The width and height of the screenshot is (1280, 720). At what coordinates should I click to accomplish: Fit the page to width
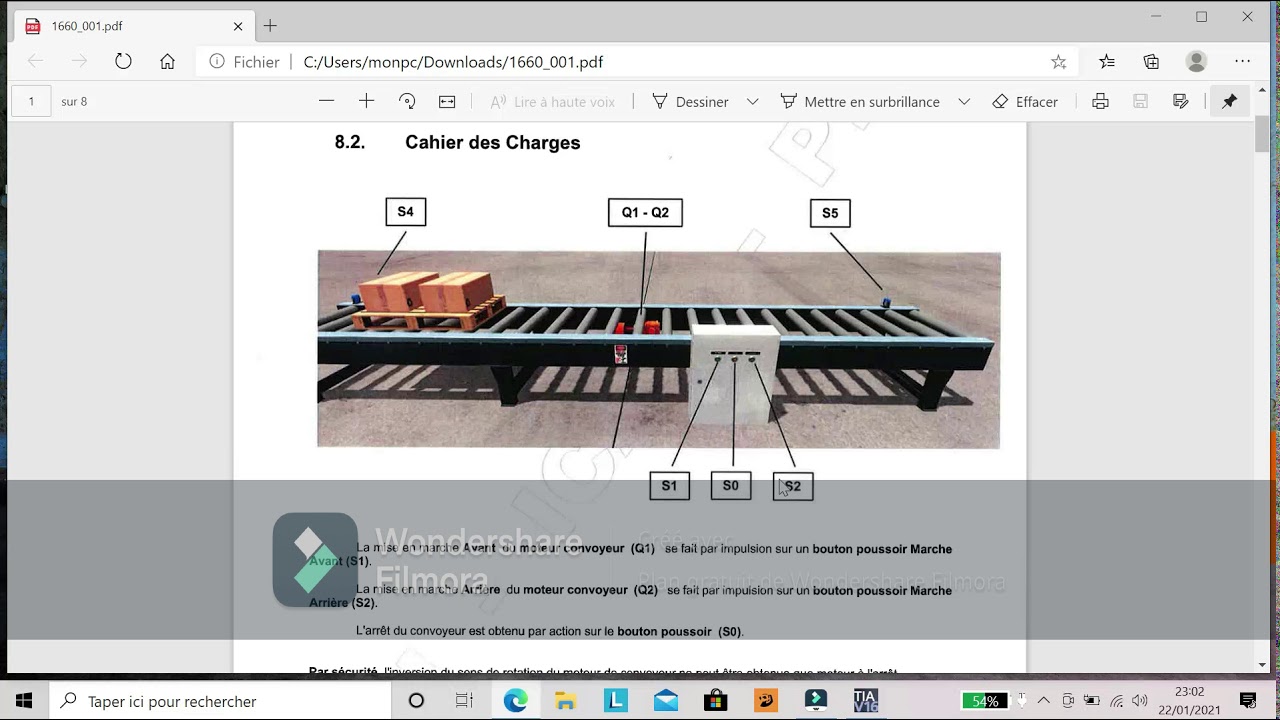point(447,101)
